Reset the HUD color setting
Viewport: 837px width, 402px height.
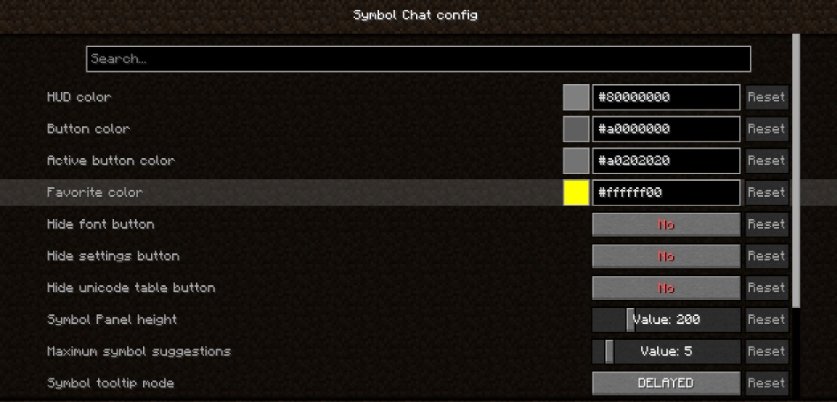[767, 97]
